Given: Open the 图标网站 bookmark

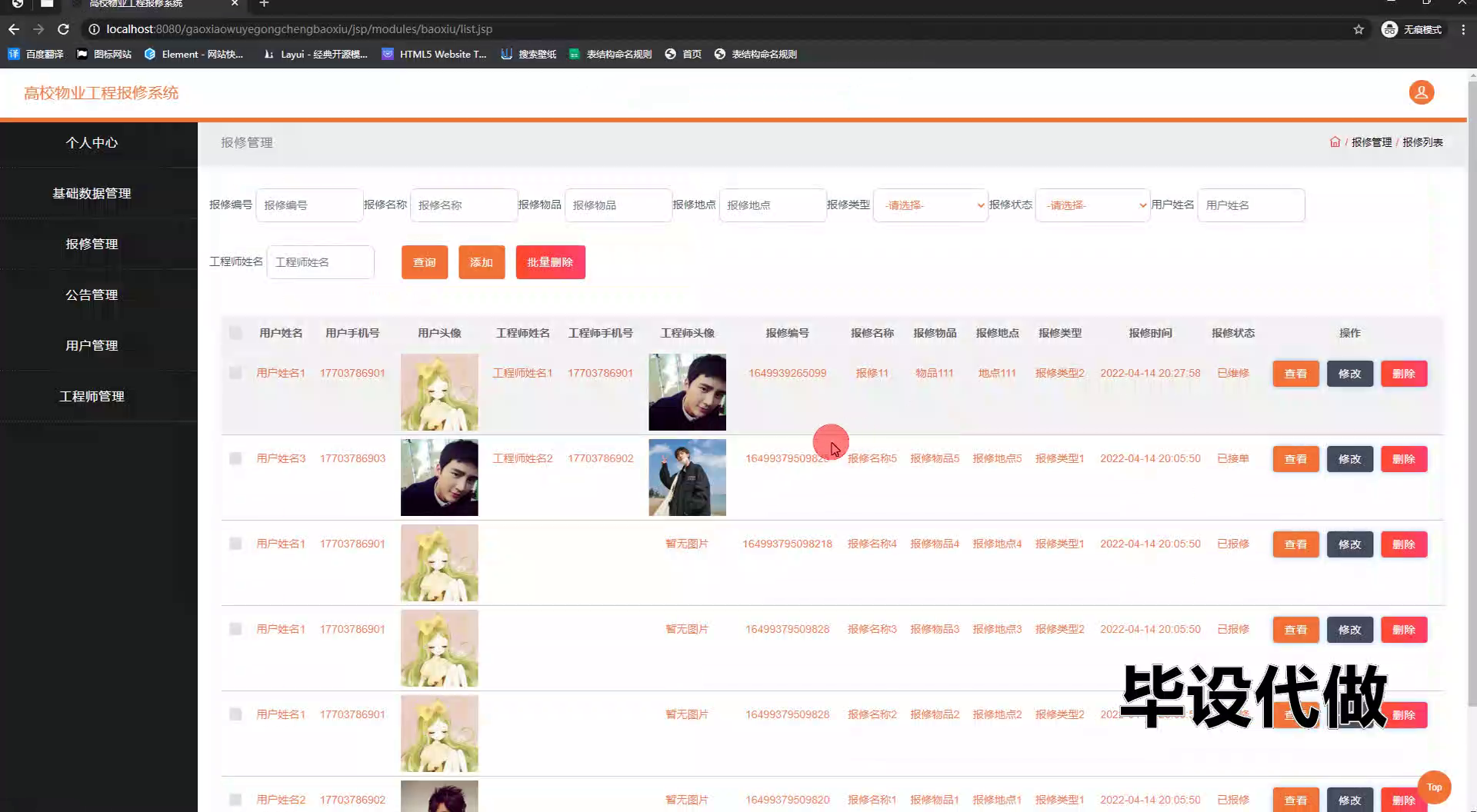Looking at the screenshot, I should [105, 54].
